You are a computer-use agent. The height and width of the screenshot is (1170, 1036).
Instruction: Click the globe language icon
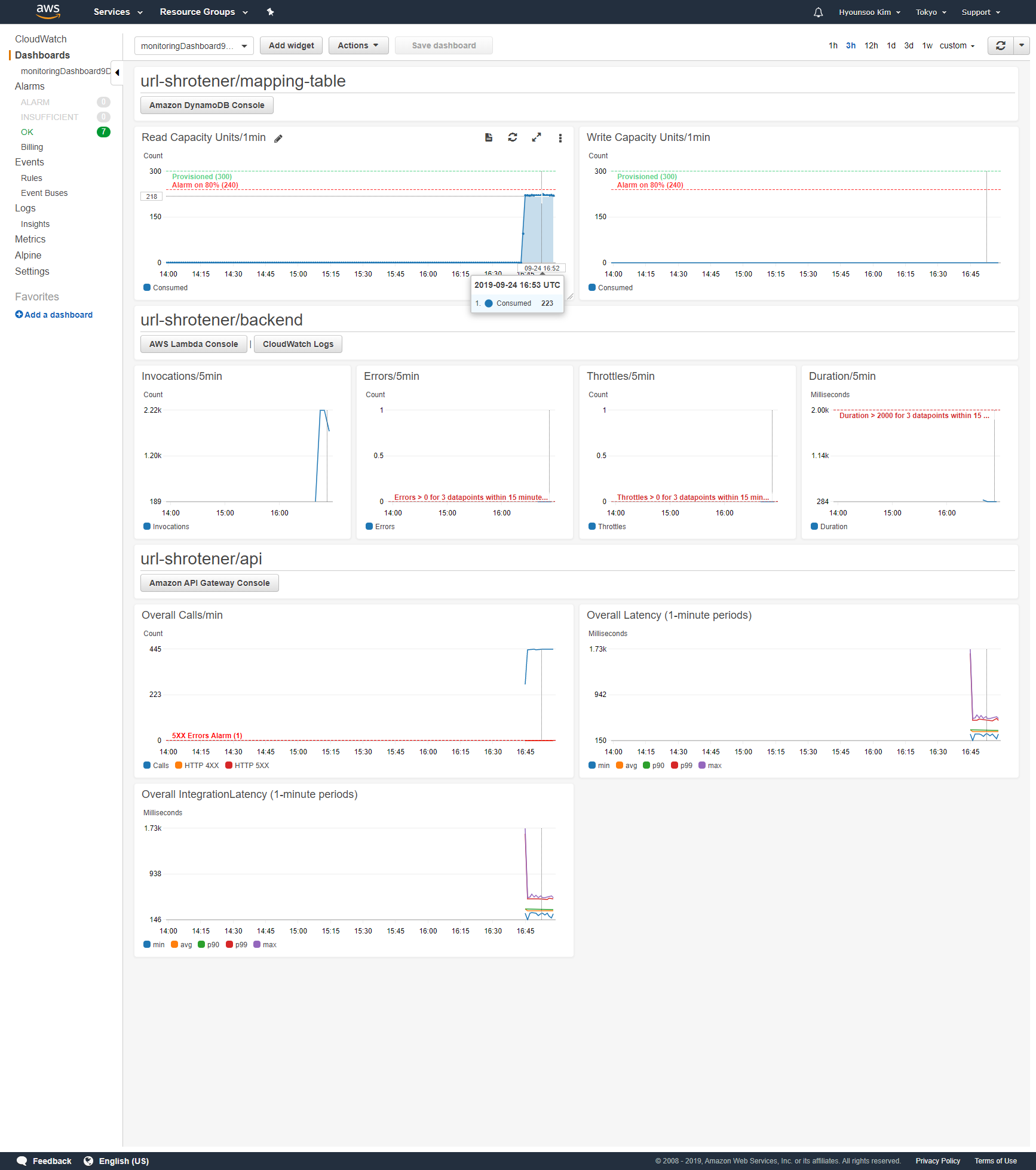[88, 1160]
